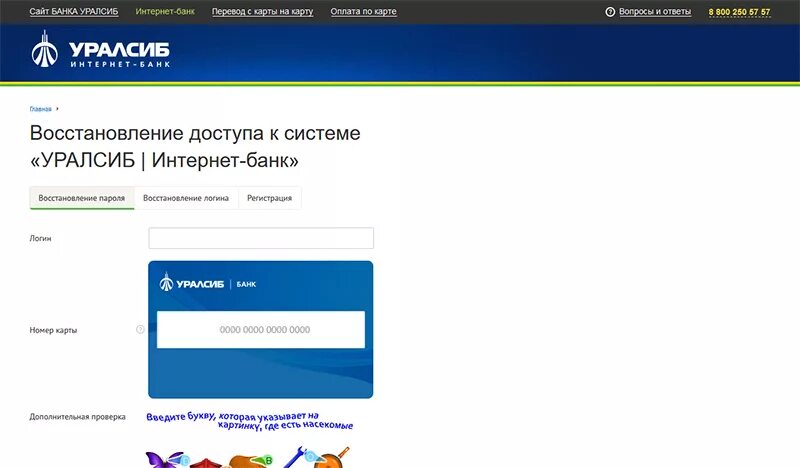800x468 pixels.
Task: Go to Перевод с карты на карту
Action: [263, 11]
